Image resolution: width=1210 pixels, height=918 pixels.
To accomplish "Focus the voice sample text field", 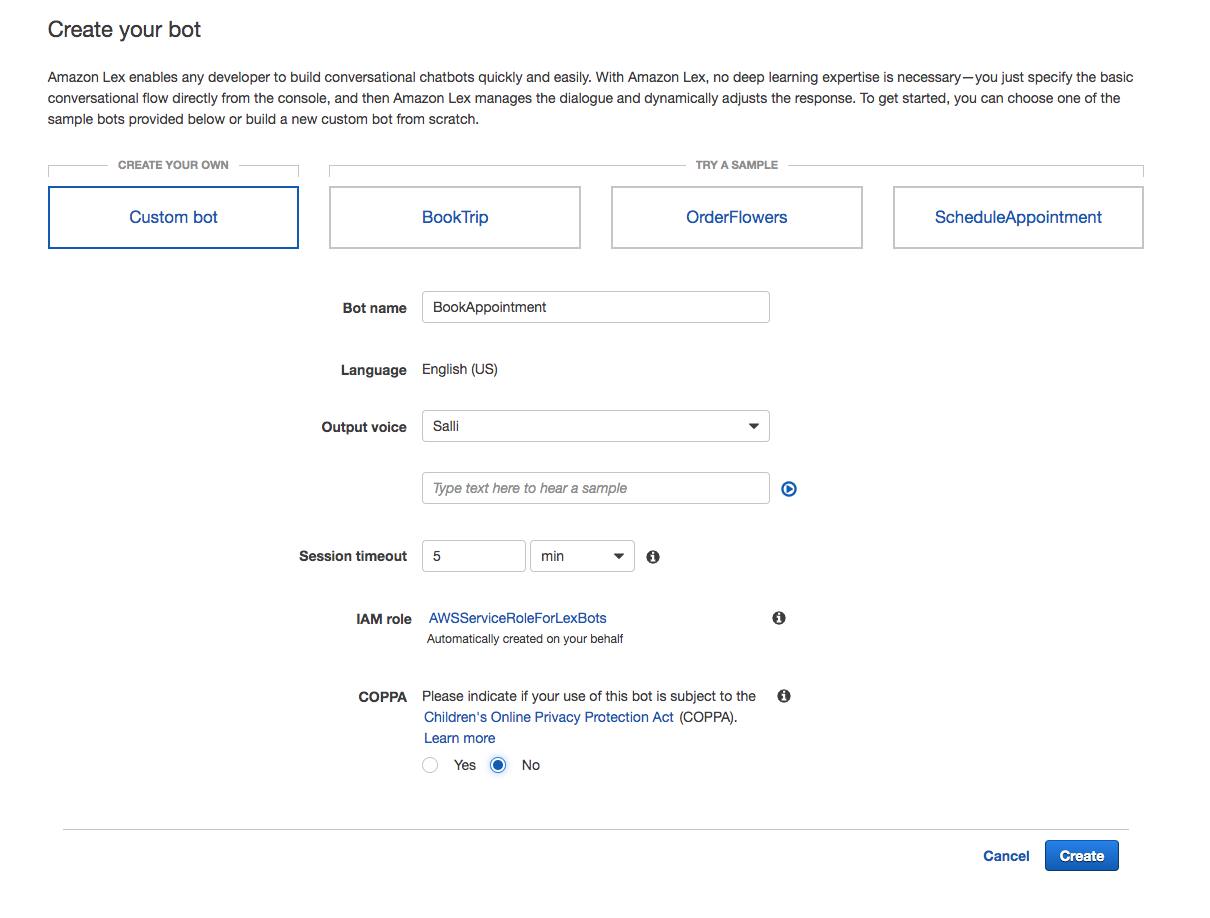I will point(596,488).
